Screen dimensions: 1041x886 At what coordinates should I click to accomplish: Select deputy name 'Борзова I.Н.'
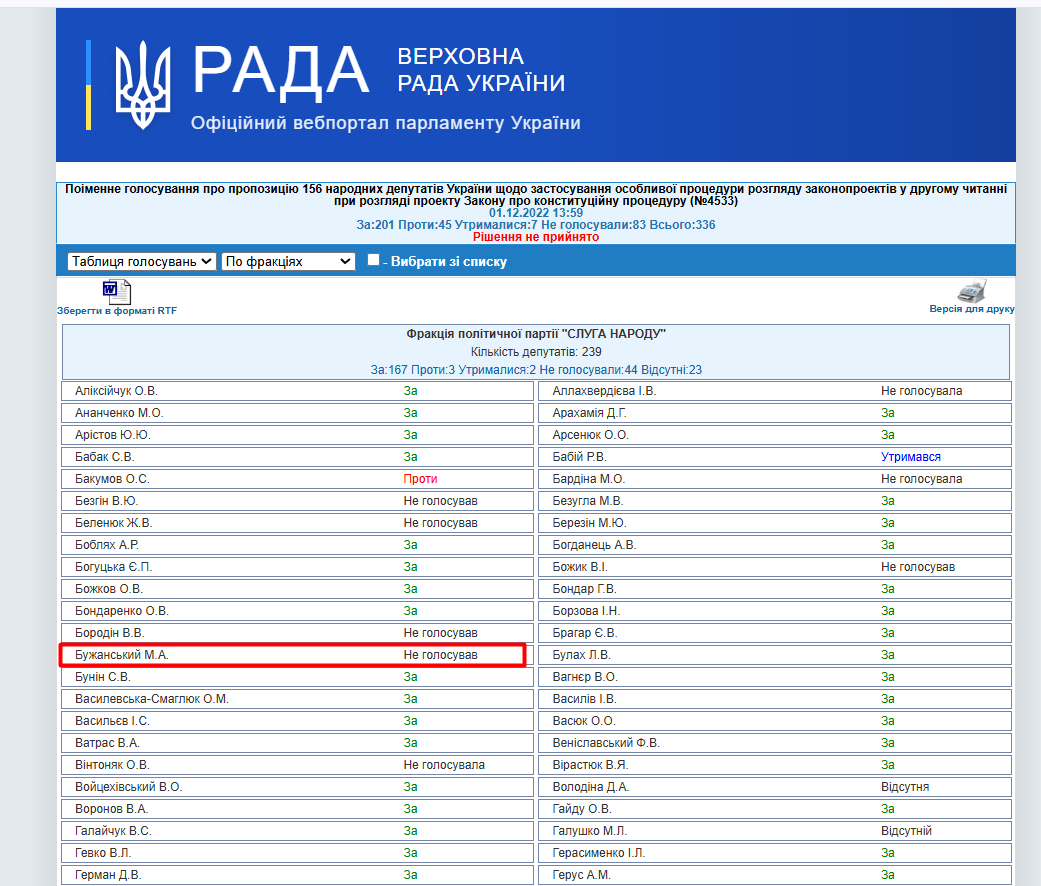[586, 611]
